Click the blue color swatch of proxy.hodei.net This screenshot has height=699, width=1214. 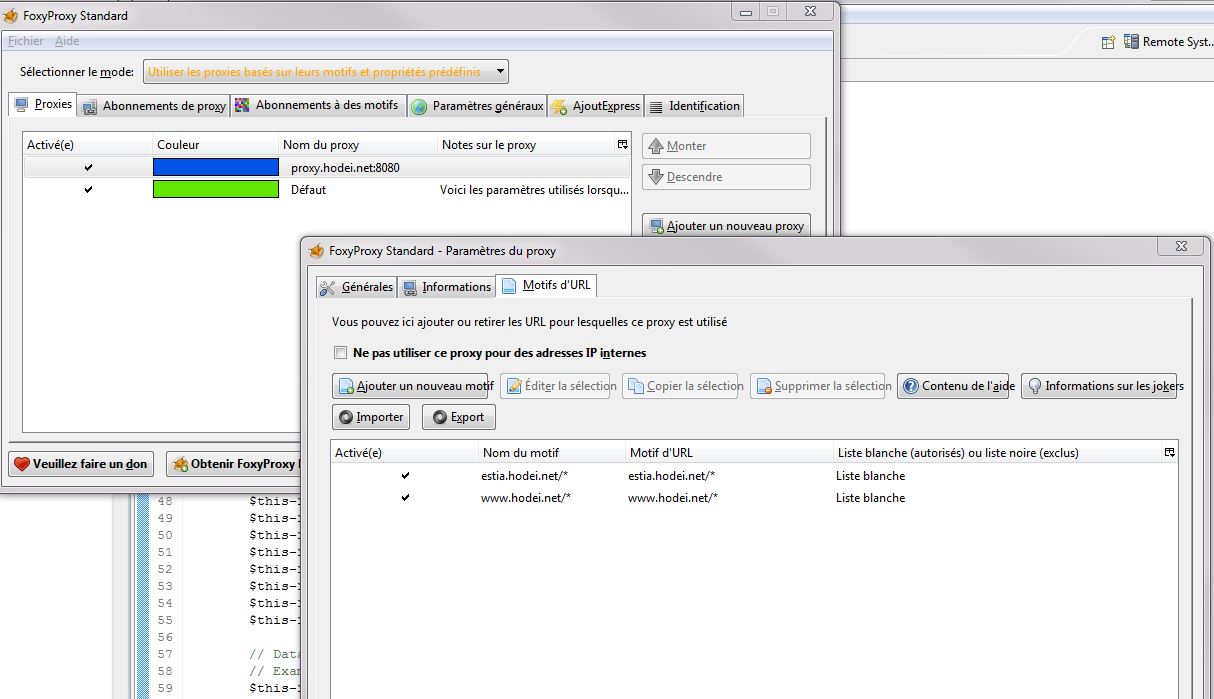(x=216, y=168)
